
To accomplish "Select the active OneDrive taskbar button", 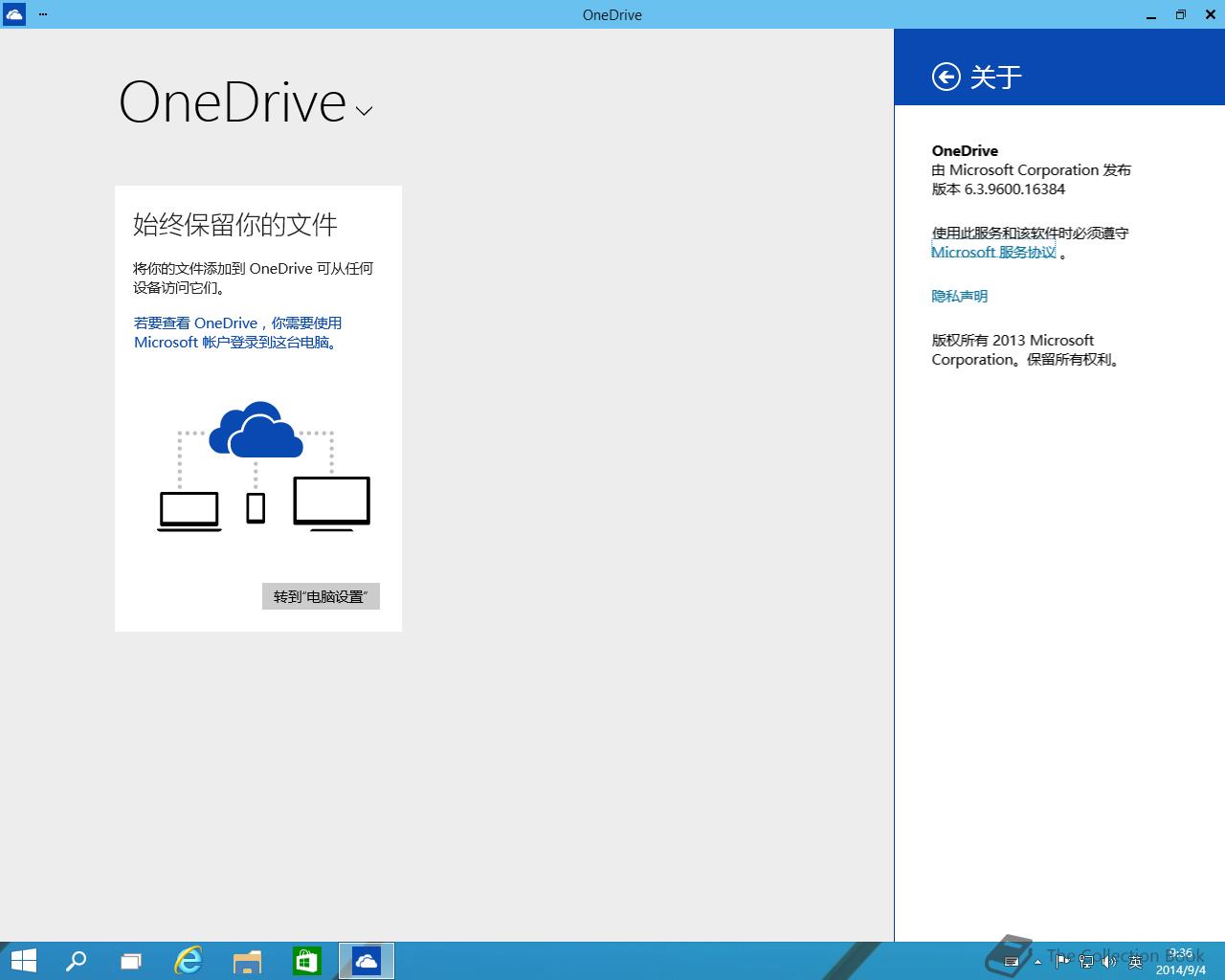I will click(x=367, y=961).
